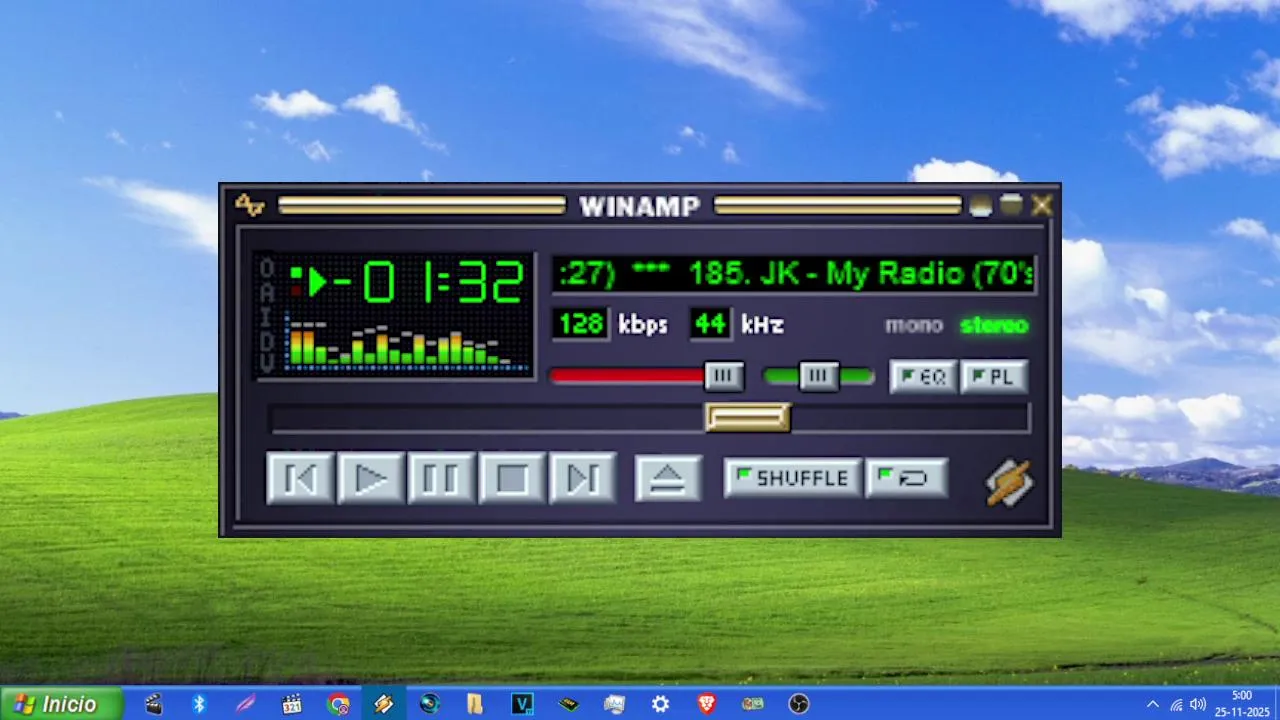
Task: Click the 'I' file info letter in clutter bar
Action: click(267, 317)
